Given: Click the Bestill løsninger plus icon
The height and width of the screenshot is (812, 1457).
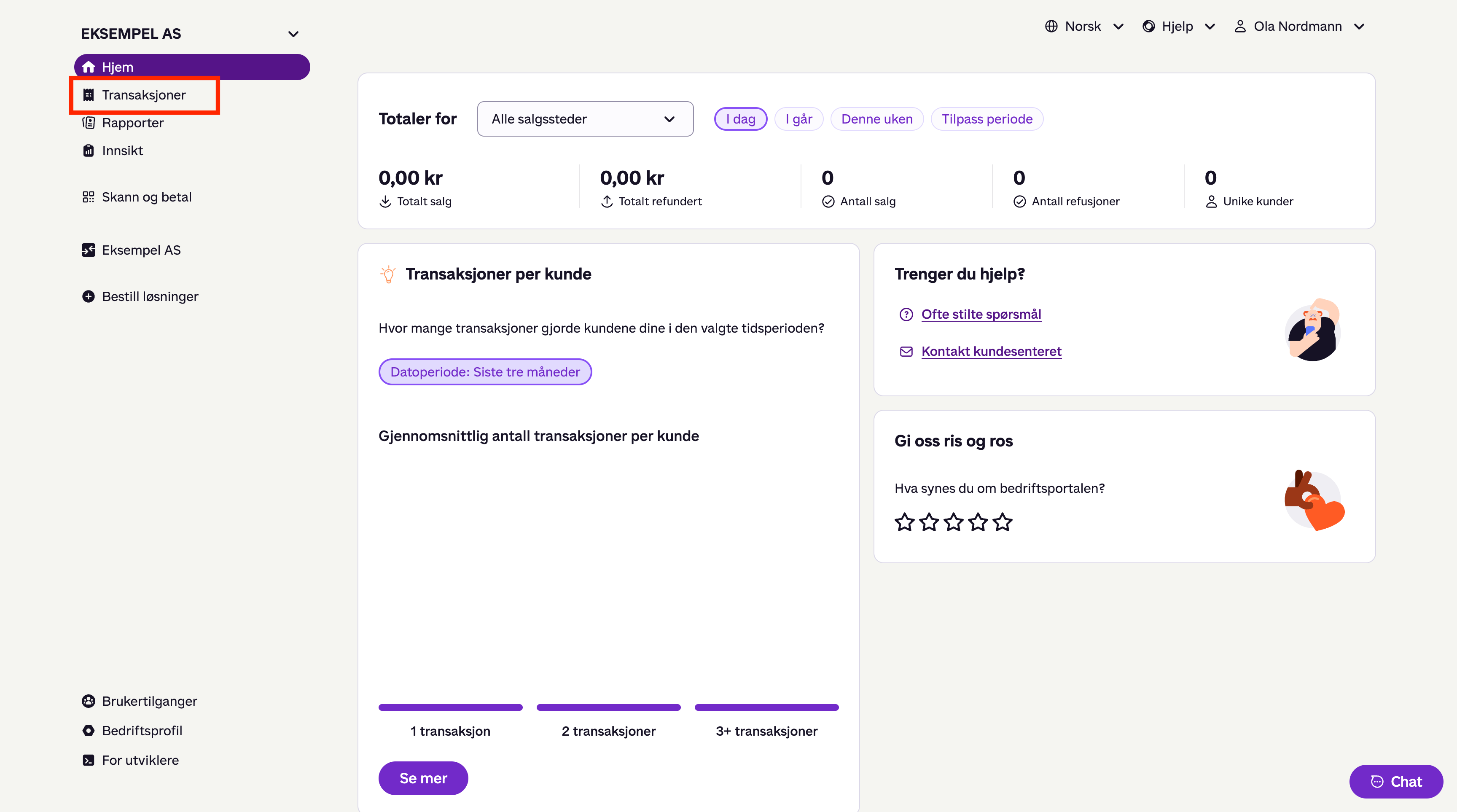Looking at the screenshot, I should tap(88, 296).
